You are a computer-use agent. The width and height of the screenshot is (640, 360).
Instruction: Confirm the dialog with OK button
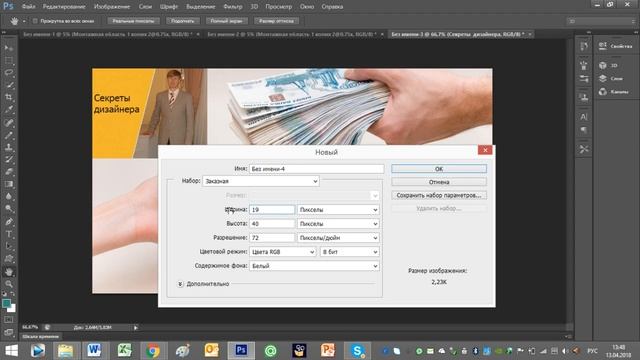point(439,169)
